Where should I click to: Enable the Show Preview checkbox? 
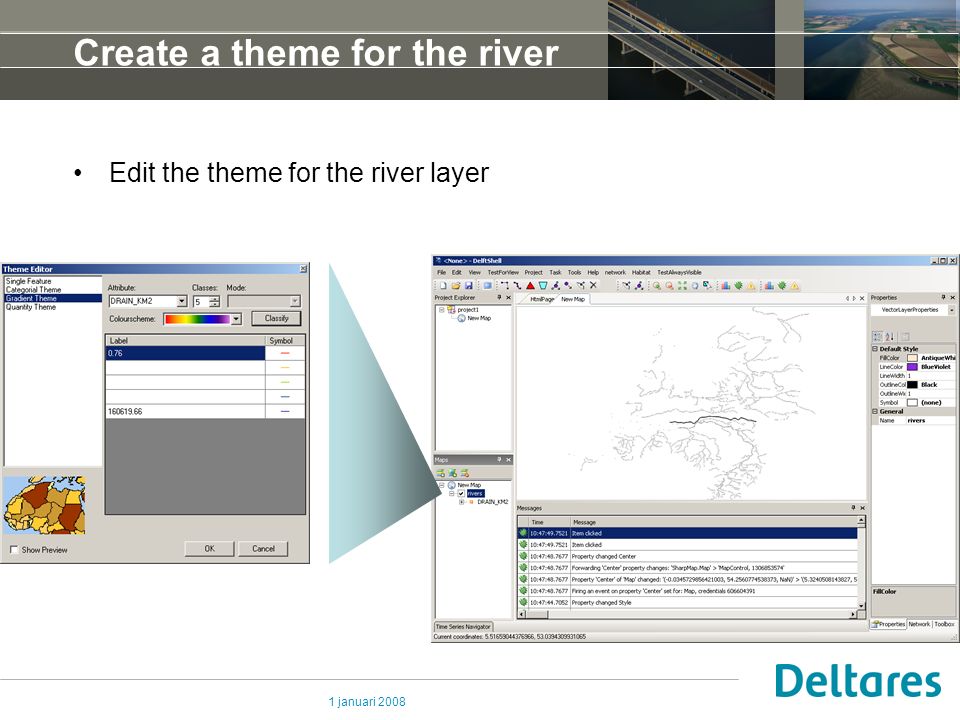[x=14, y=550]
